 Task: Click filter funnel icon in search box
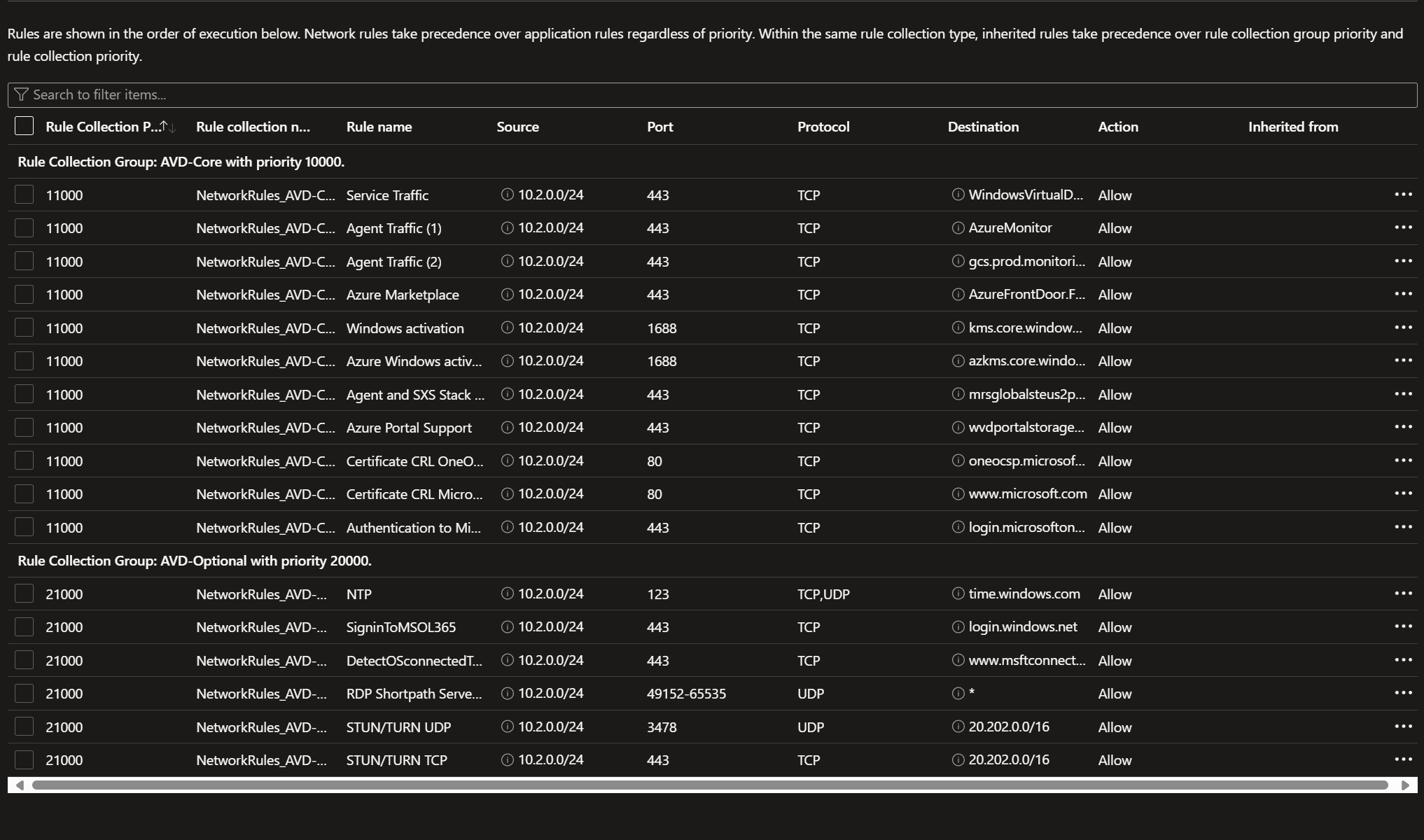pos(21,94)
